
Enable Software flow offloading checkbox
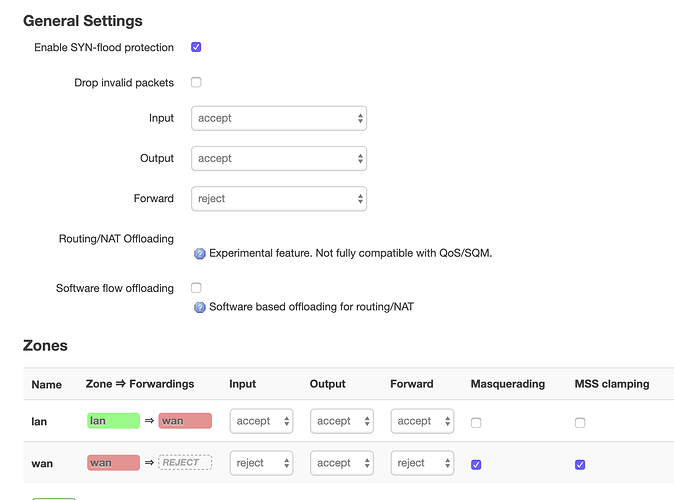(x=196, y=288)
